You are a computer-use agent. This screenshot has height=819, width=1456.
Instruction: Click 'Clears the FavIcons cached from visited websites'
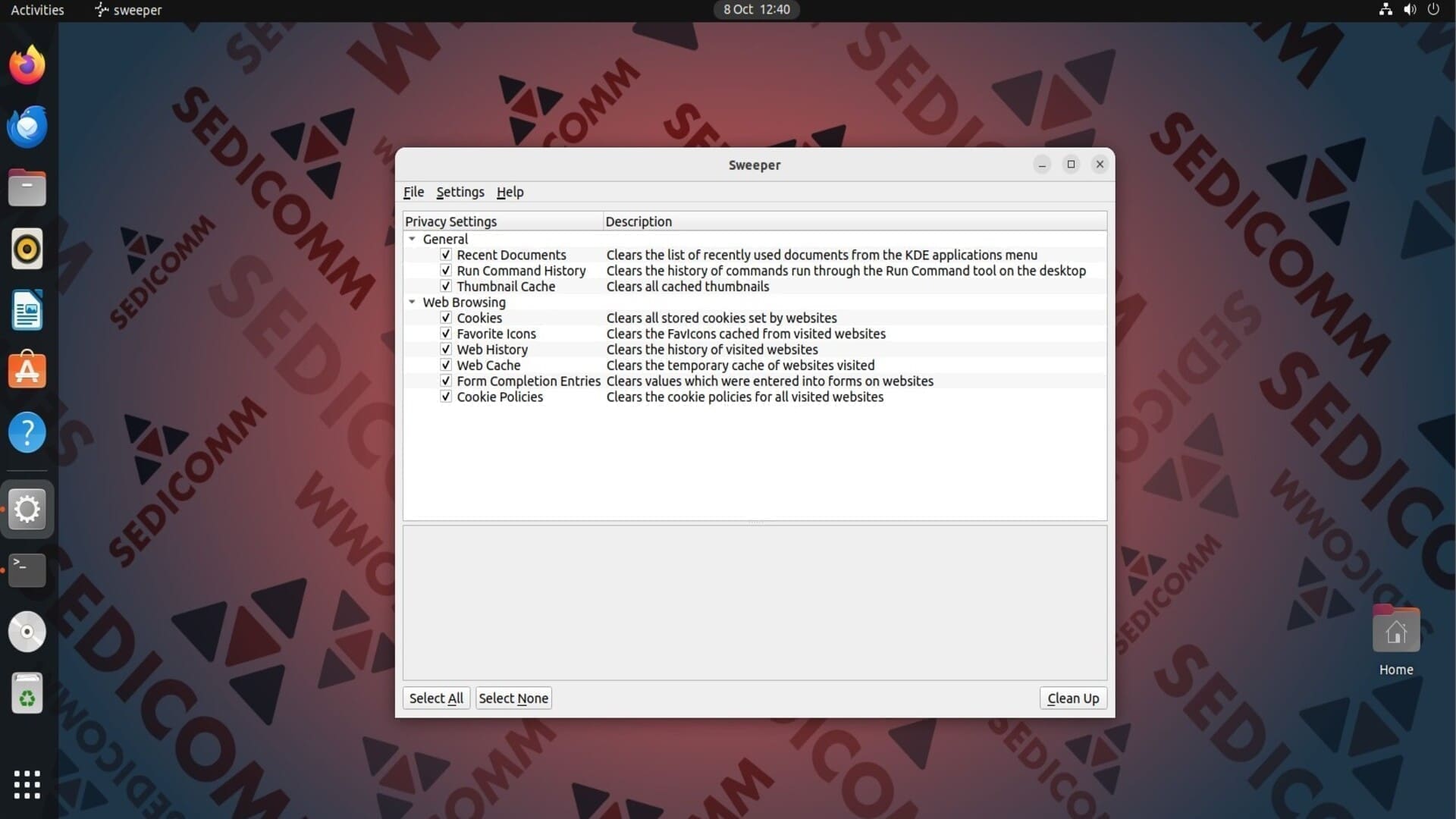point(746,334)
